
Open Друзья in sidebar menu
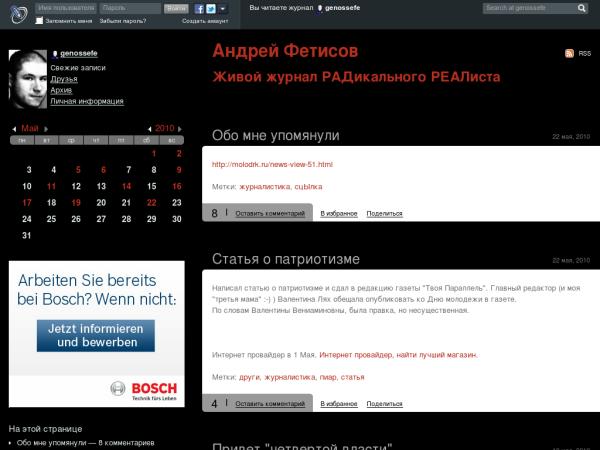click(64, 79)
